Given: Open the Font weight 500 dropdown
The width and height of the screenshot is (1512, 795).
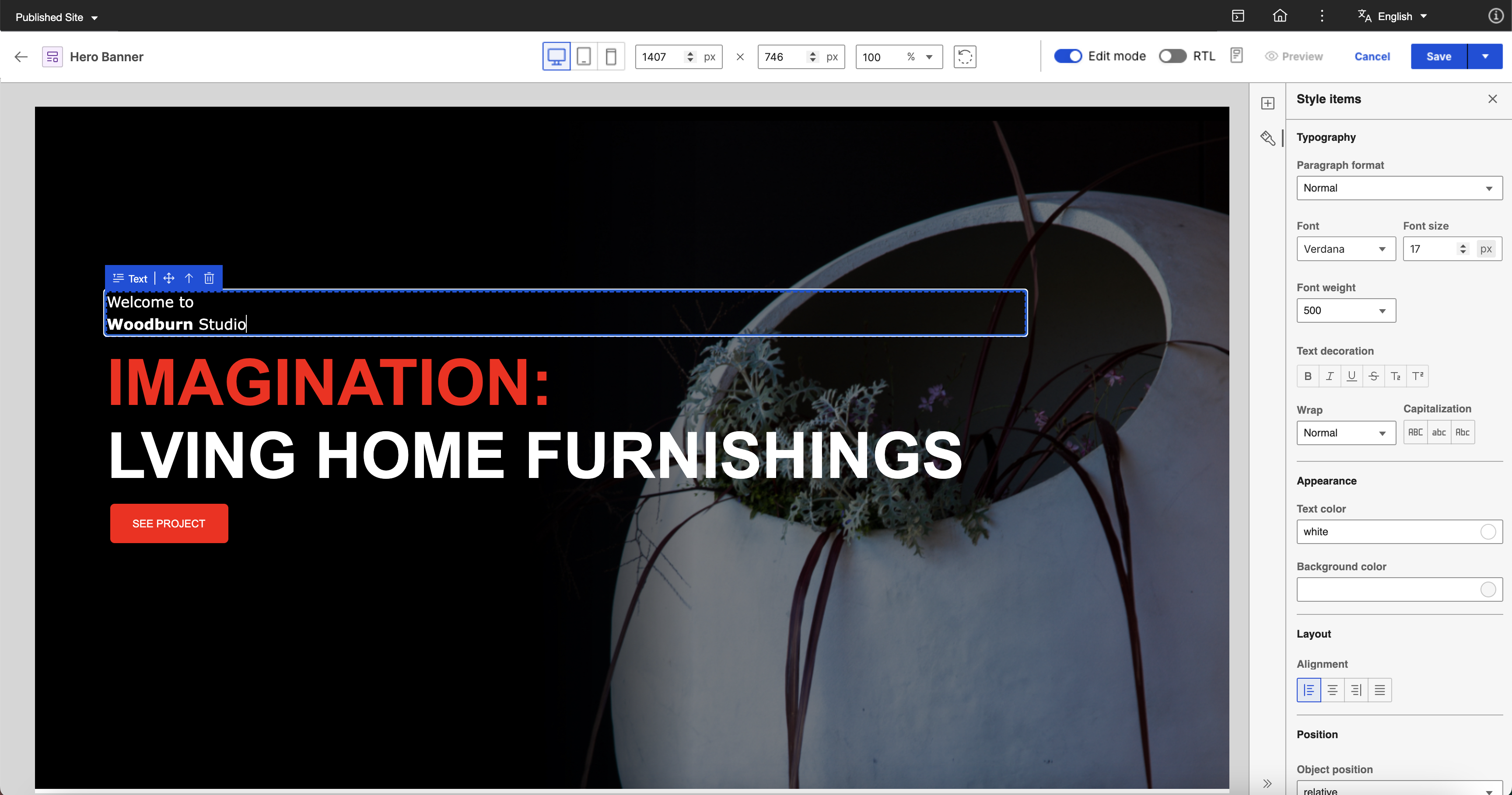Looking at the screenshot, I should [1346, 310].
